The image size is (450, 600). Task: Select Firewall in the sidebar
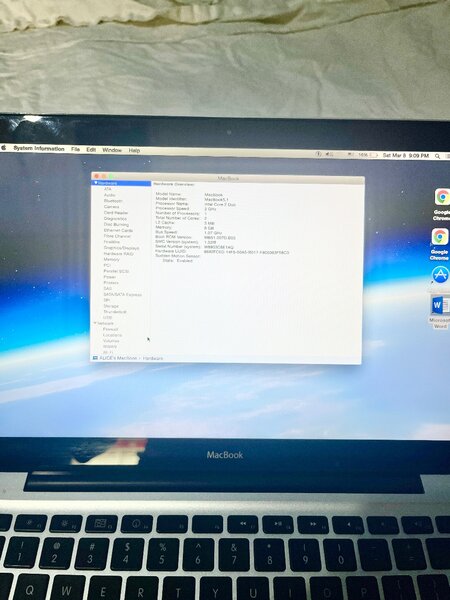[x=111, y=329]
